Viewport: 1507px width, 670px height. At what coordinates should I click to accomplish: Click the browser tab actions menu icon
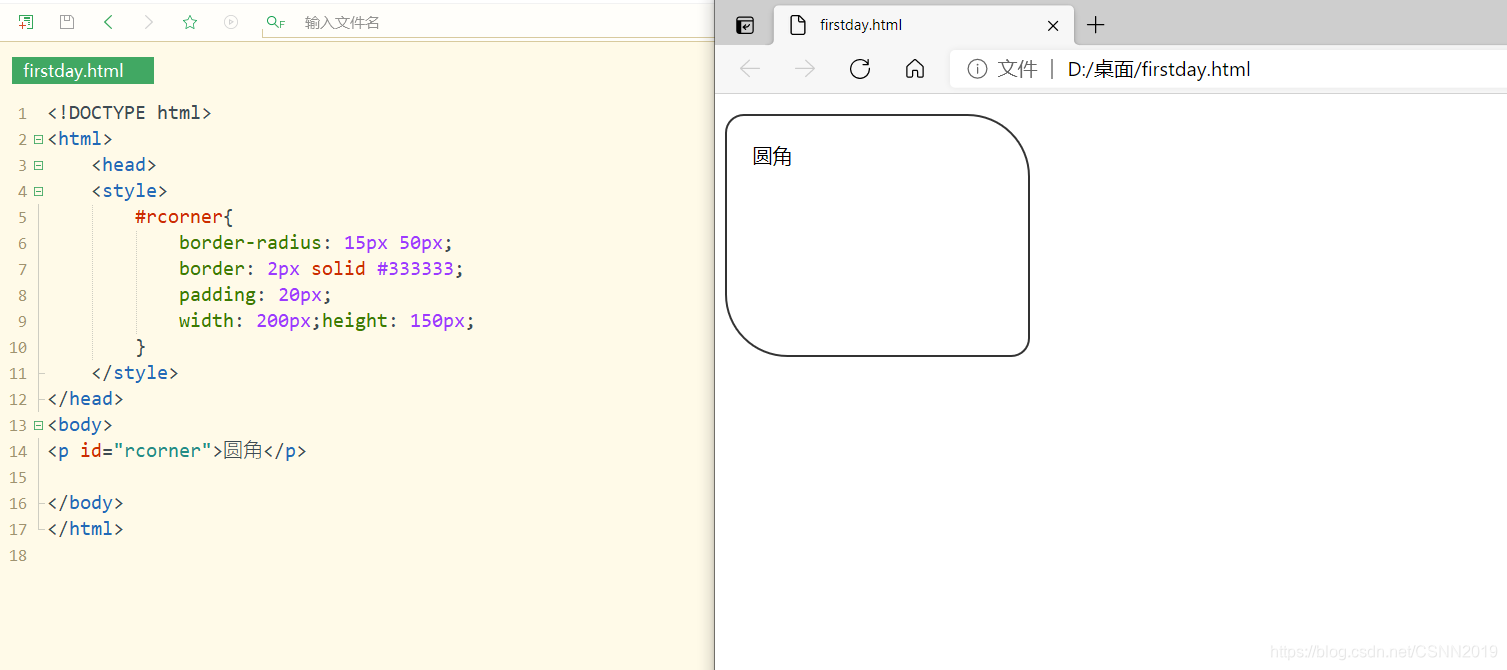(745, 25)
